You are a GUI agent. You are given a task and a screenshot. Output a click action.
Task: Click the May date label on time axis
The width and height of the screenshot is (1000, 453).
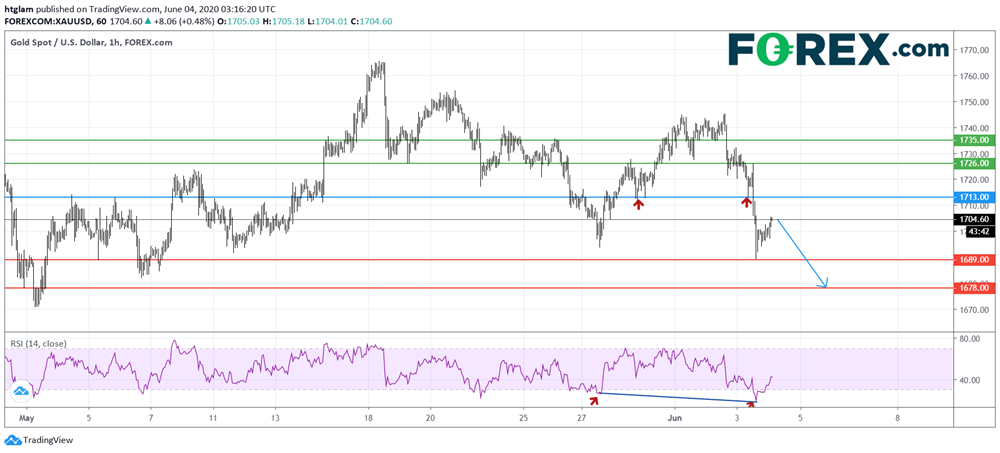[27, 419]
